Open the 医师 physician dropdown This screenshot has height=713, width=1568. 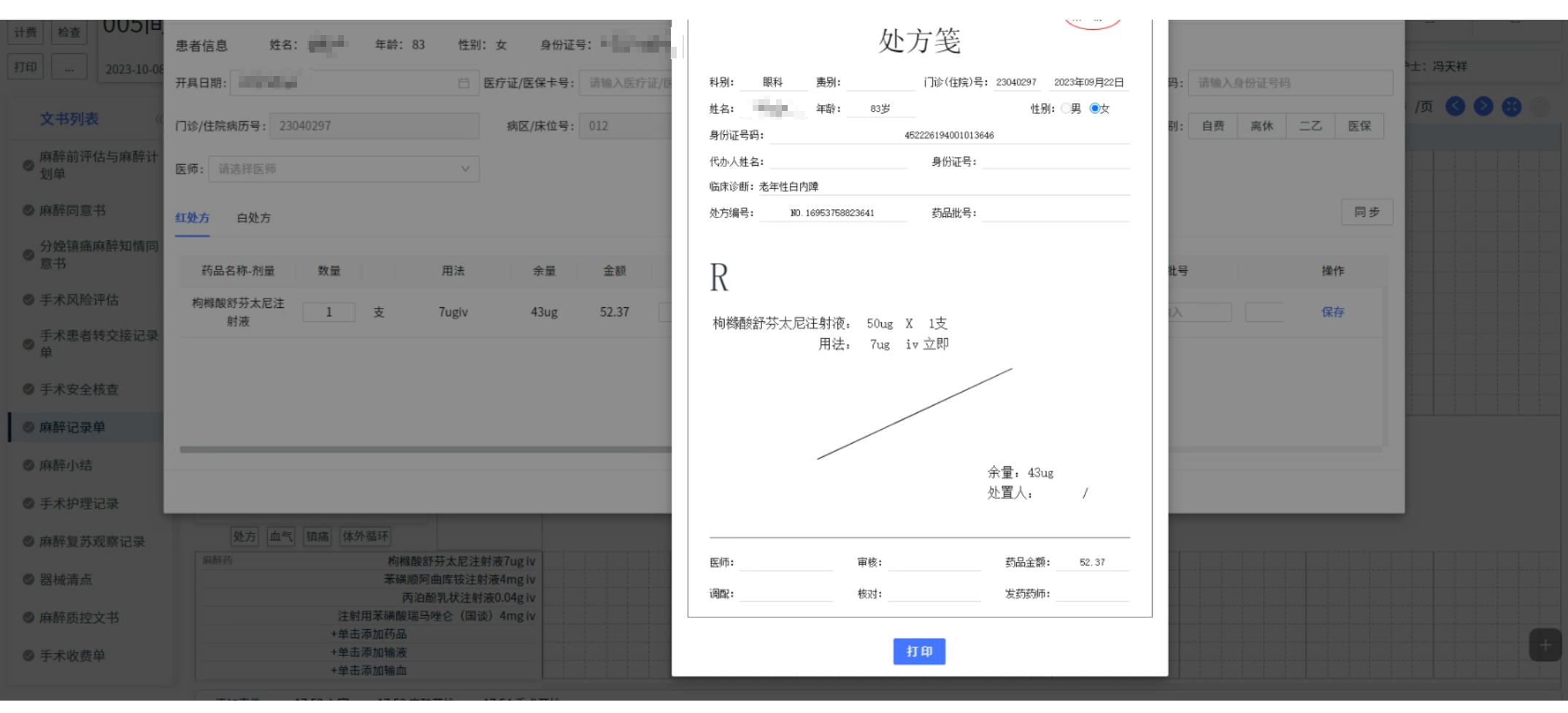(344, 169)
